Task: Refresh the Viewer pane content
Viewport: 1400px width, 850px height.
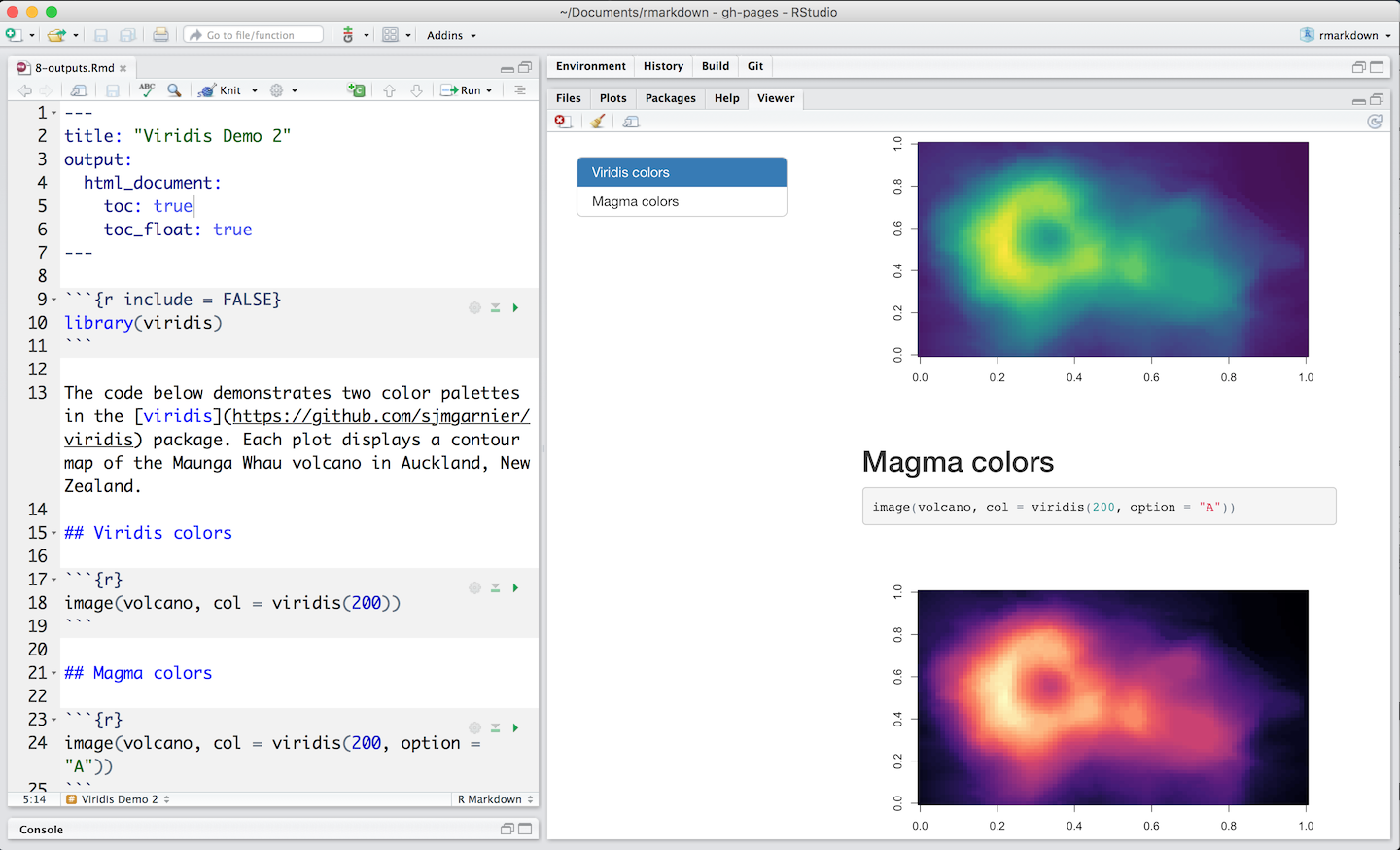Action: pyautogui.click(x=1375, y=121)
